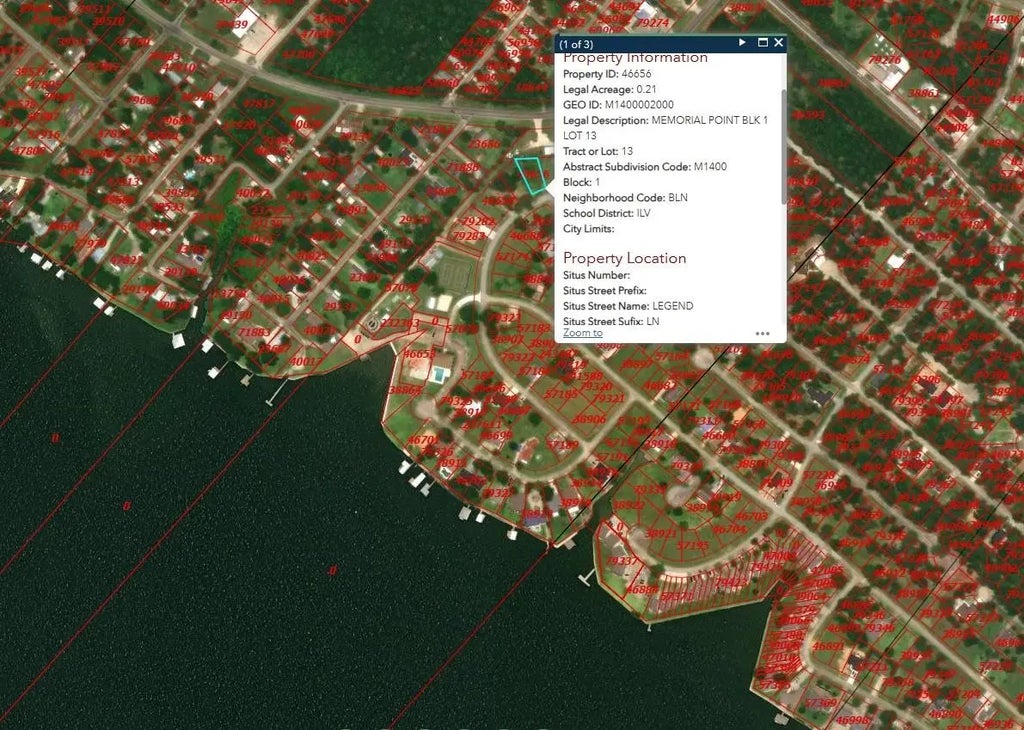1024x730 pixels.
Task: Click the Zoom to link
Action: [582, 333]
